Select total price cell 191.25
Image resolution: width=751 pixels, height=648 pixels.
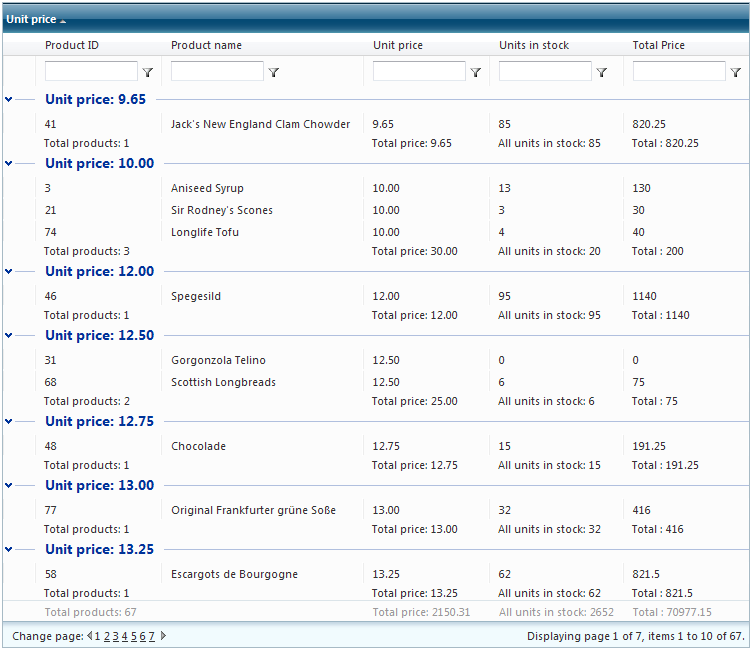(x=649, y=446)
